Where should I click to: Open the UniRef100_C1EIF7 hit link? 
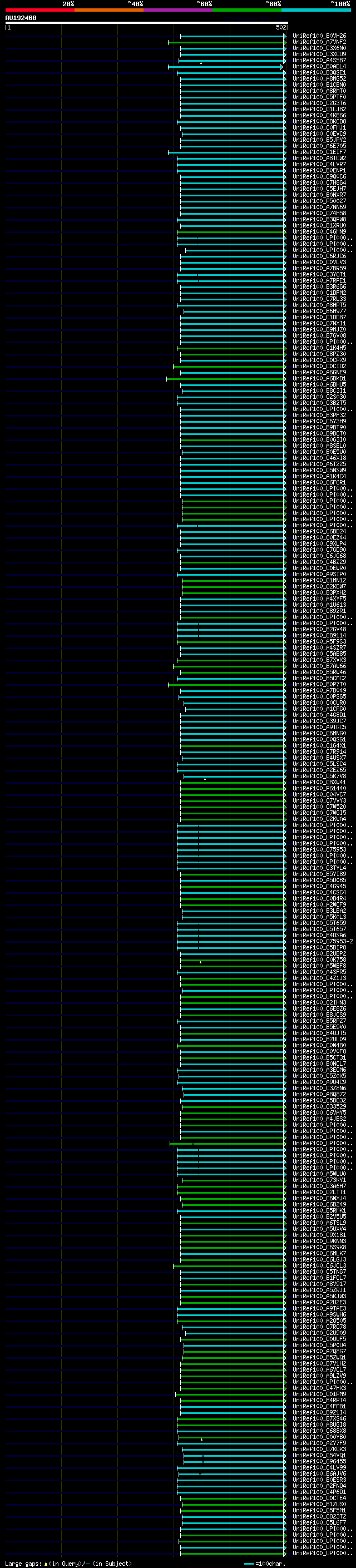[319, 152]
